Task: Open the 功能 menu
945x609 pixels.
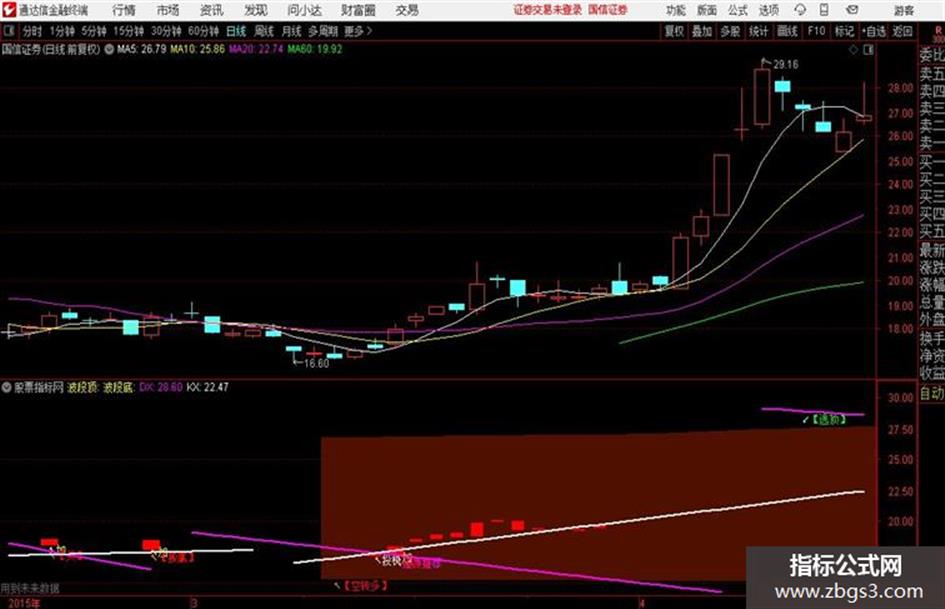Action: [676, 10]
